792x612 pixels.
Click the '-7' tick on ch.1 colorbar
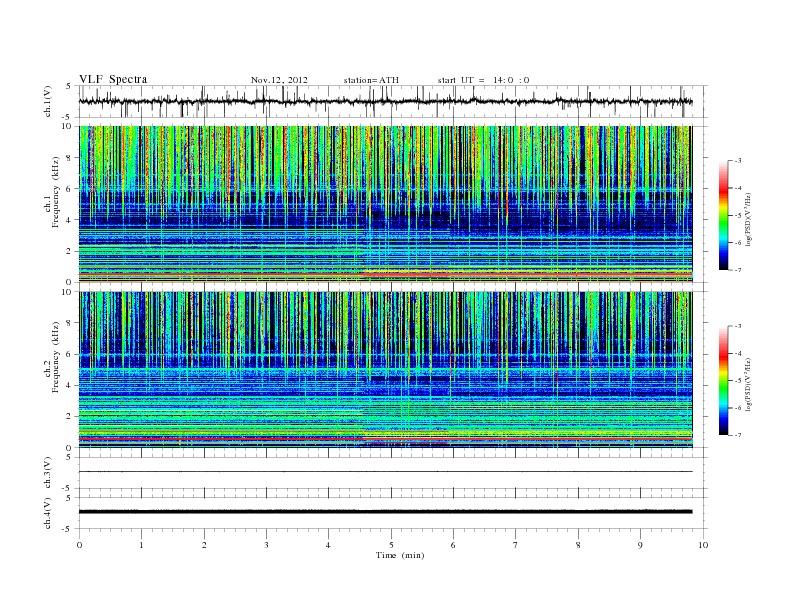(x=738, y=270)
